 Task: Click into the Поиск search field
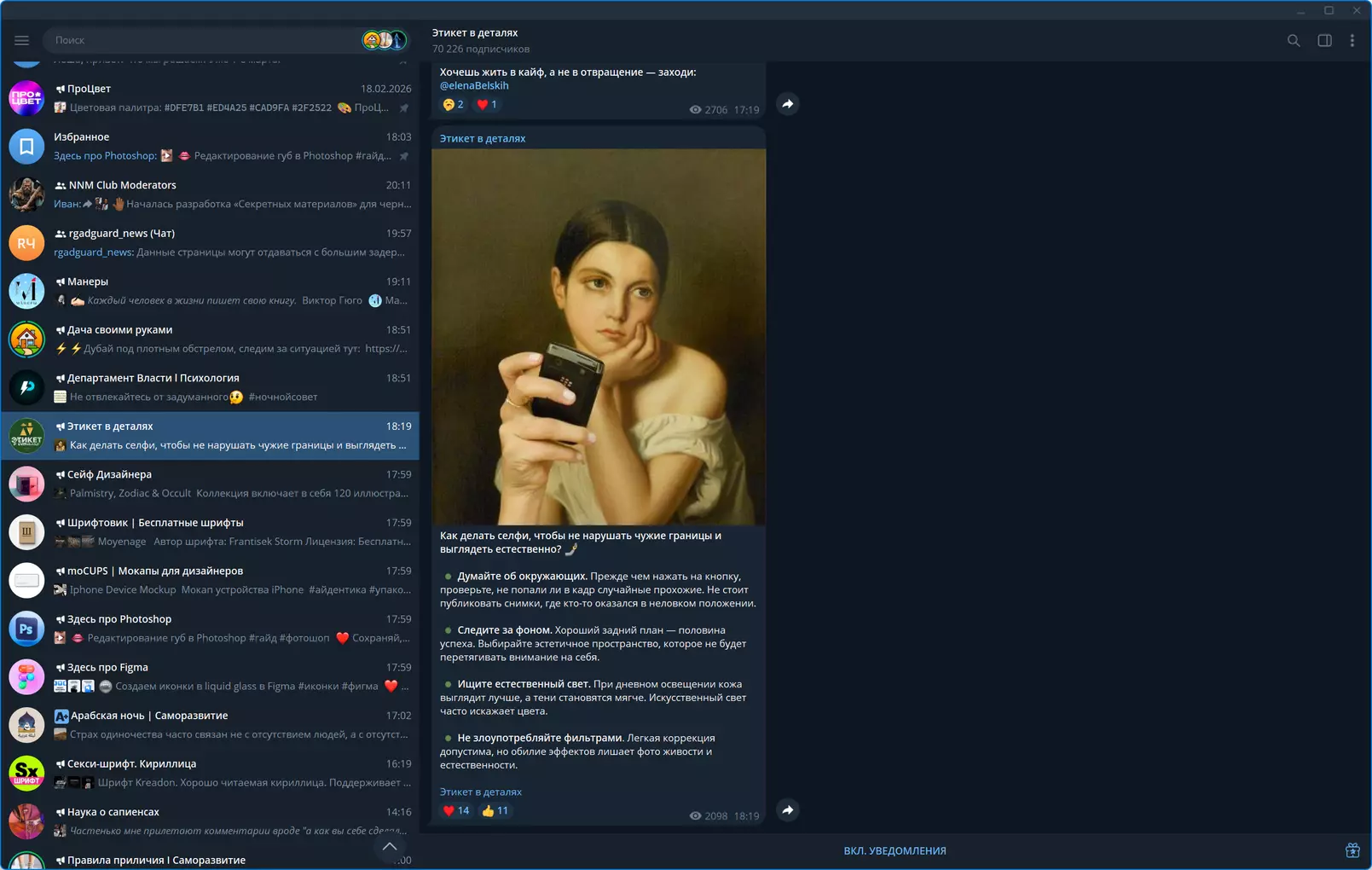tap(205, 40)
